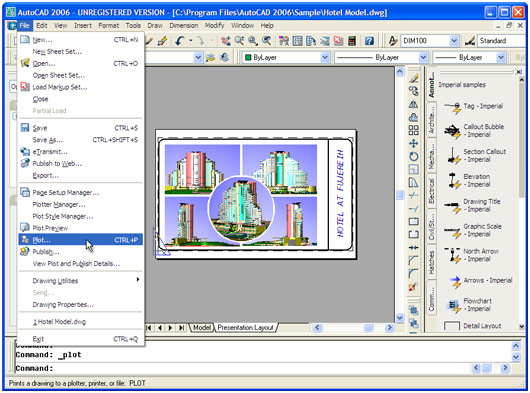The image size is (530, 393).
Task: Click the recent file 1 Hotel Model.dwg
Action: point(80,322)
